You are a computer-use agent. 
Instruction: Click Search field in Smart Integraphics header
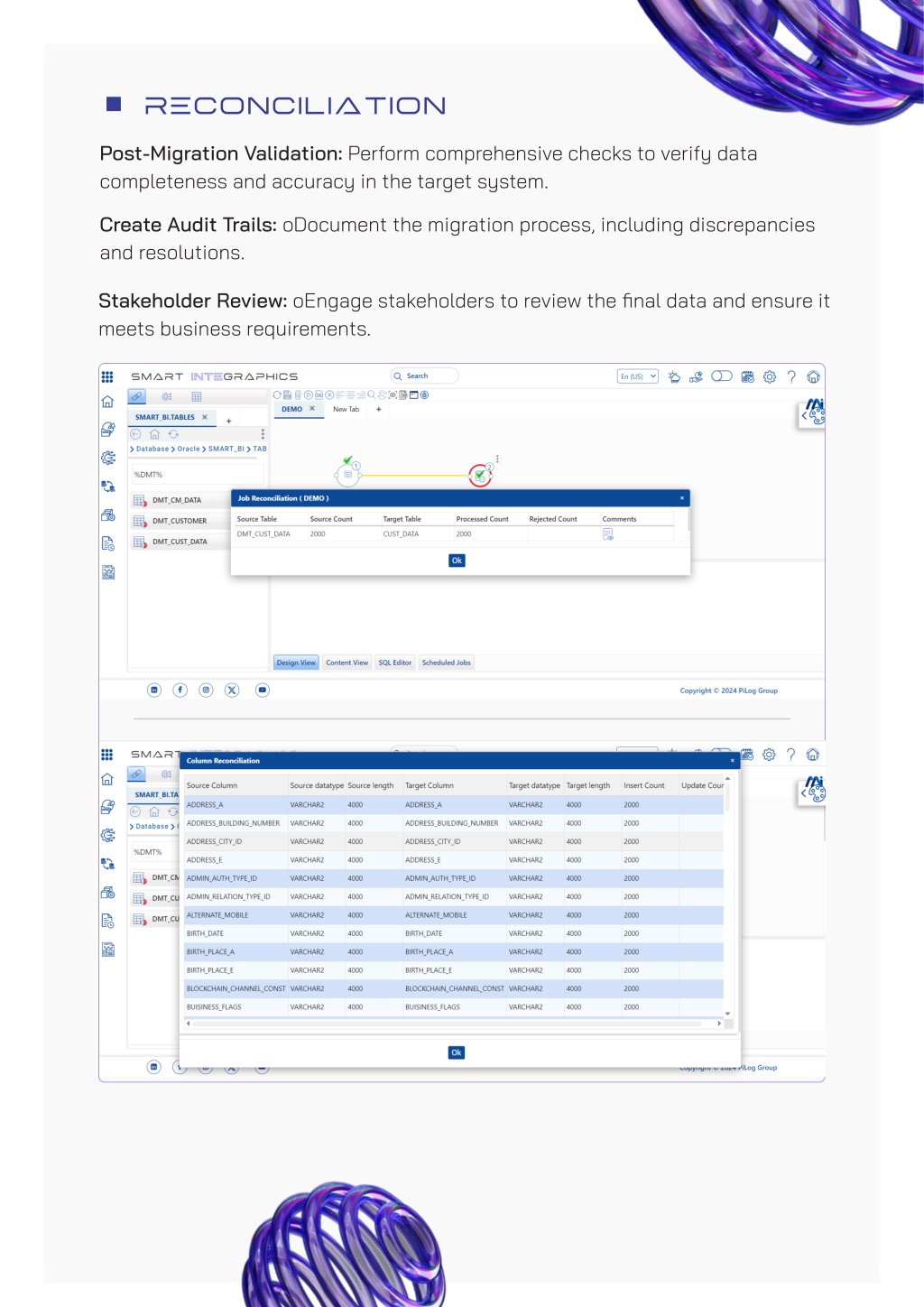(424, 376)
